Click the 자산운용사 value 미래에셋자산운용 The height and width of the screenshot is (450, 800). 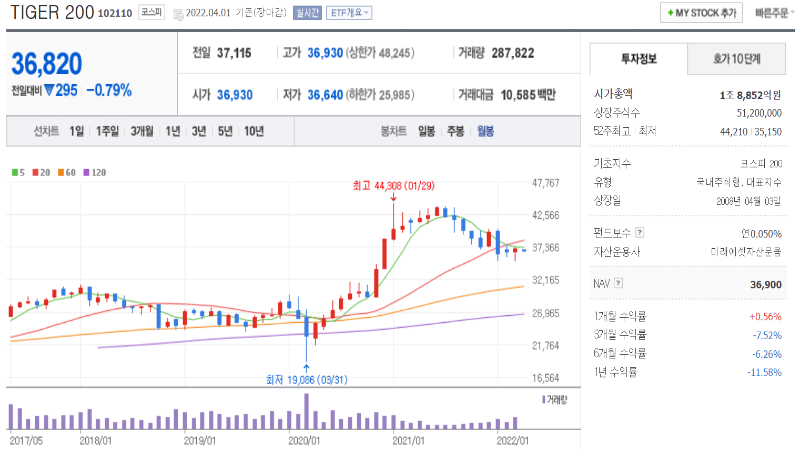coord(746,252)
